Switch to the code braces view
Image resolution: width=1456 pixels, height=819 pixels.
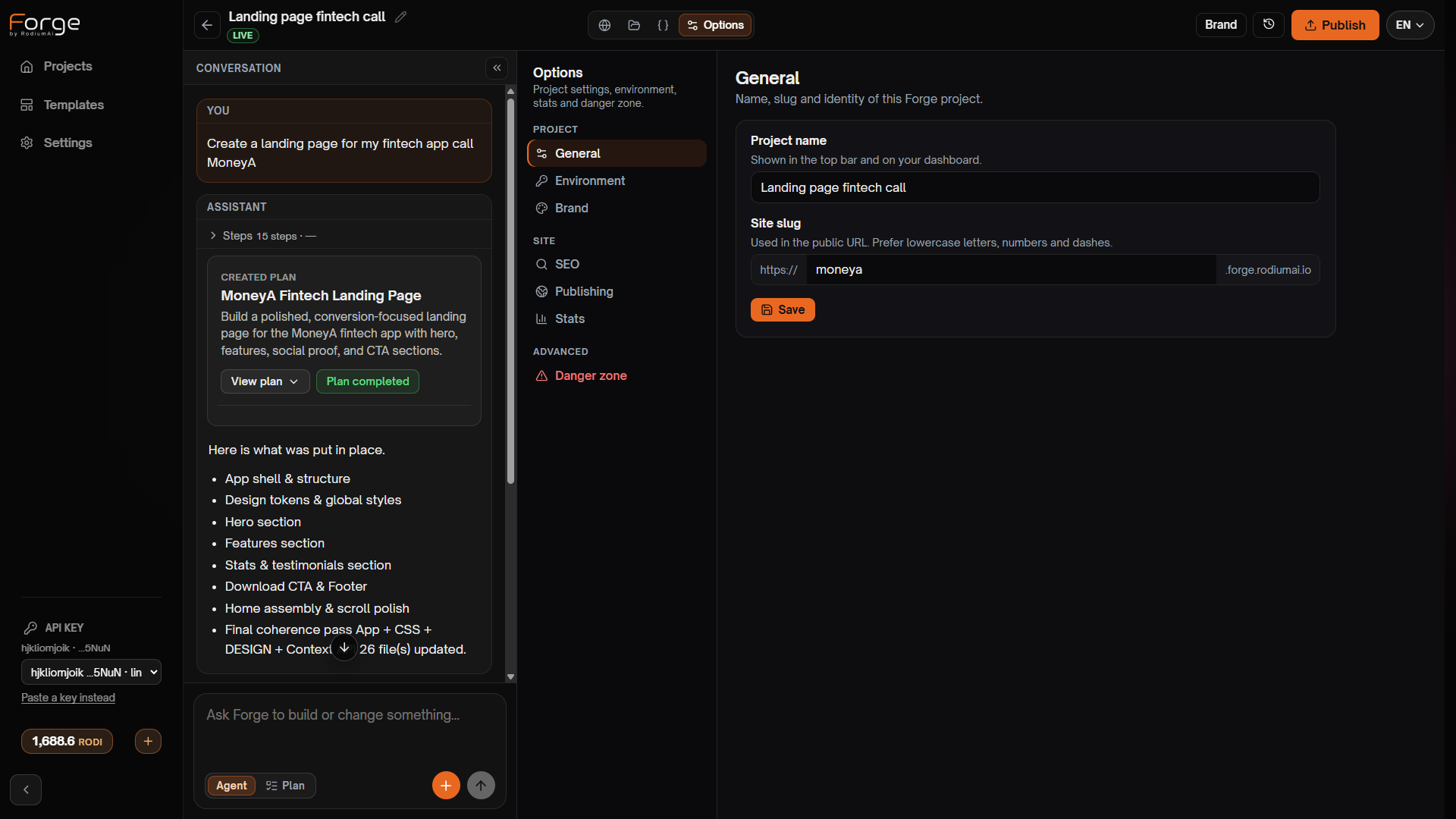pyautogui.click(x=663, y=25)
